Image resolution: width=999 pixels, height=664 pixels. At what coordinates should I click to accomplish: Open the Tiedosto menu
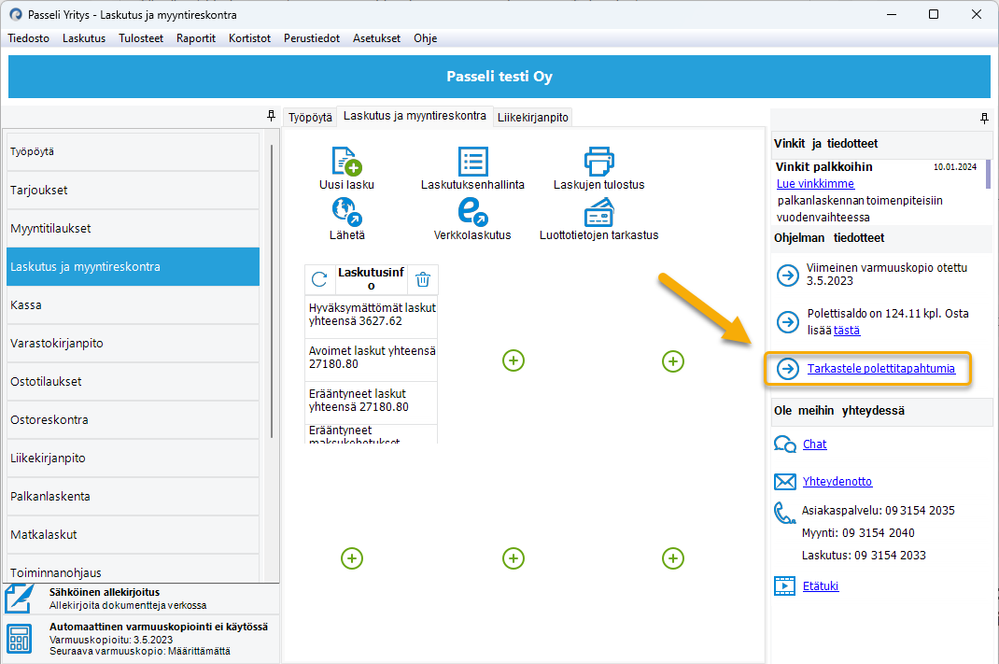coord(29,38)
